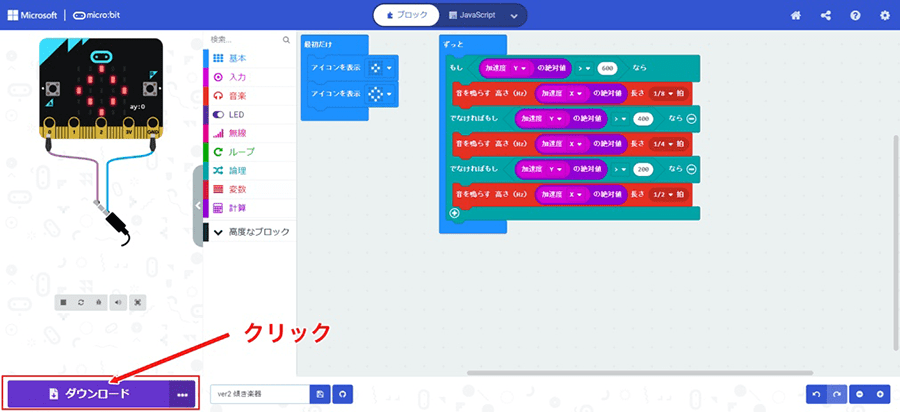Switch to the JavaScript editor tab

472,15
